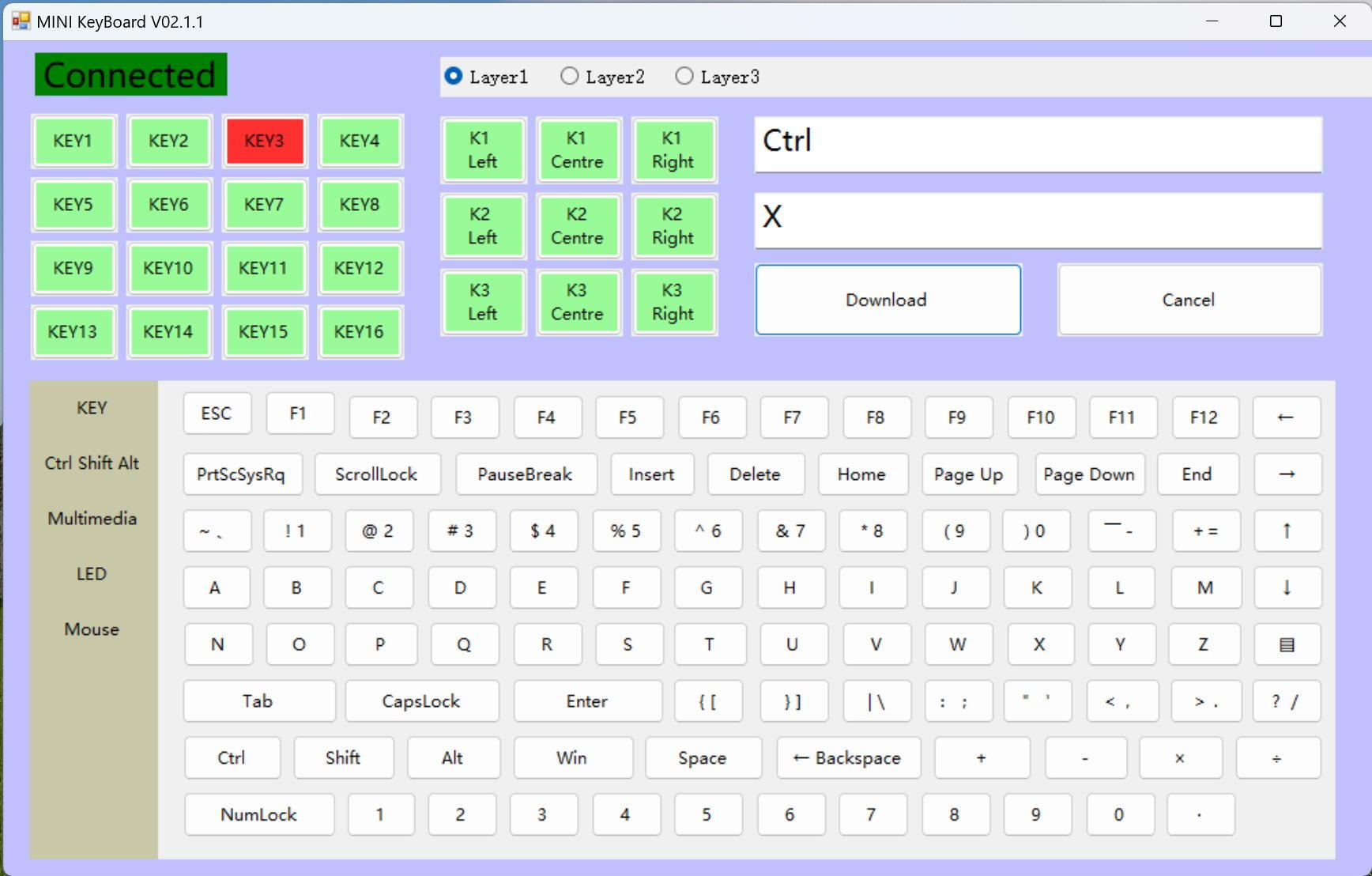
Task: Switch to the Multimedia tab
Action: click(x=92, y=519)
